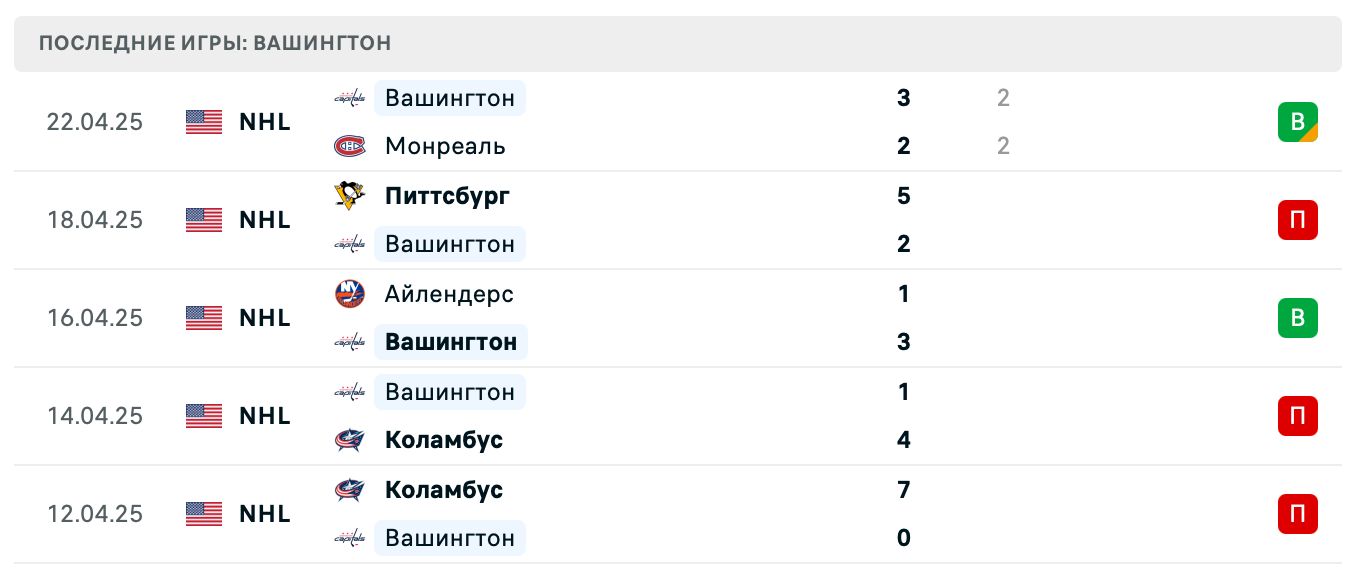
Task: Open the Вашингтон team page from the first row
Action: [x=450, y=98]
